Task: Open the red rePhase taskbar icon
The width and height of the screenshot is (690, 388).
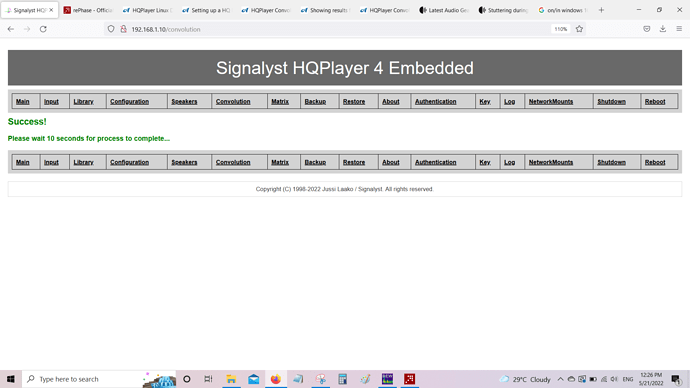Action: [409, 379]
